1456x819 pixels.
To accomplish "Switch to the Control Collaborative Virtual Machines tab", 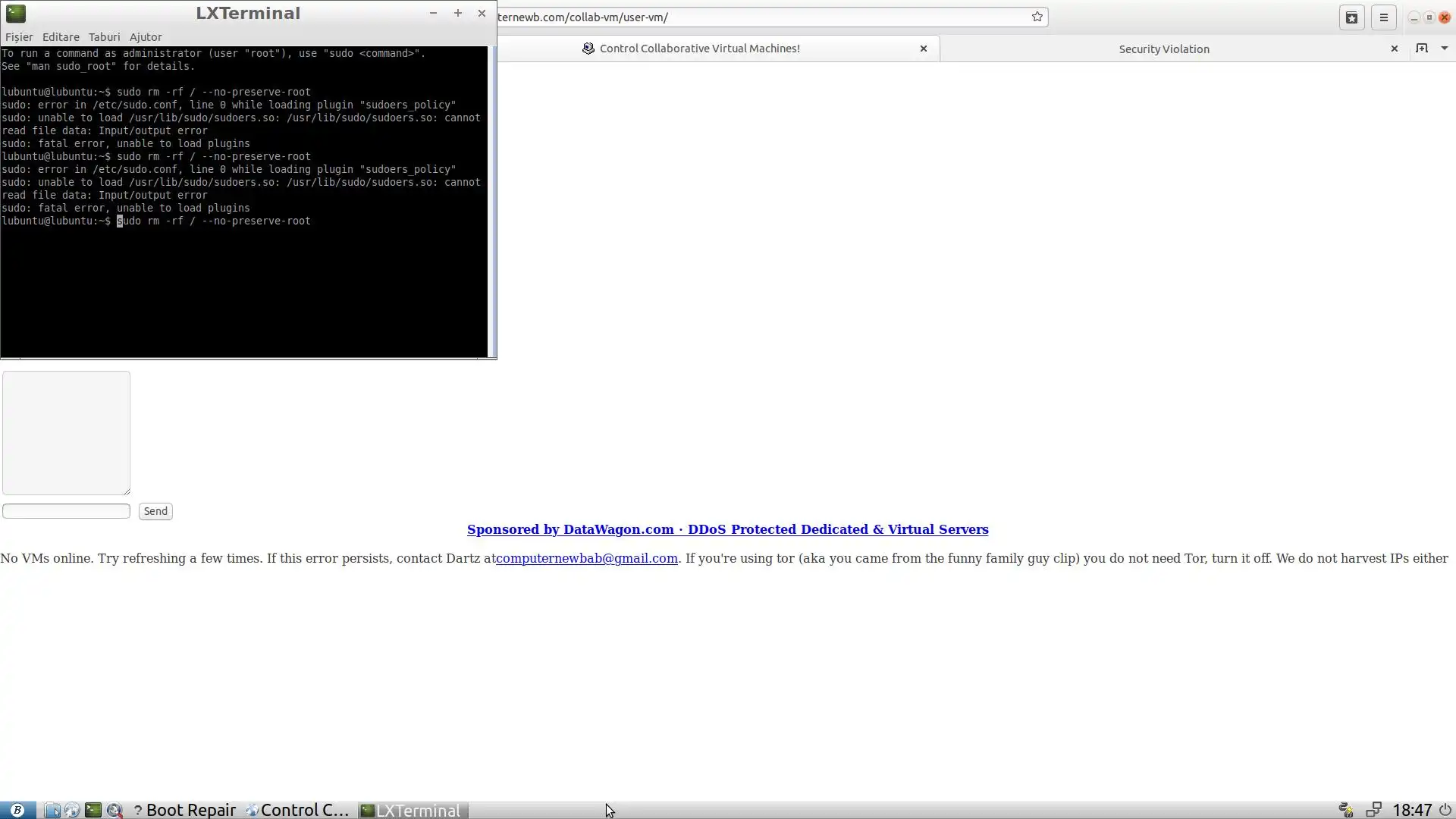I will tap(698, 49).
